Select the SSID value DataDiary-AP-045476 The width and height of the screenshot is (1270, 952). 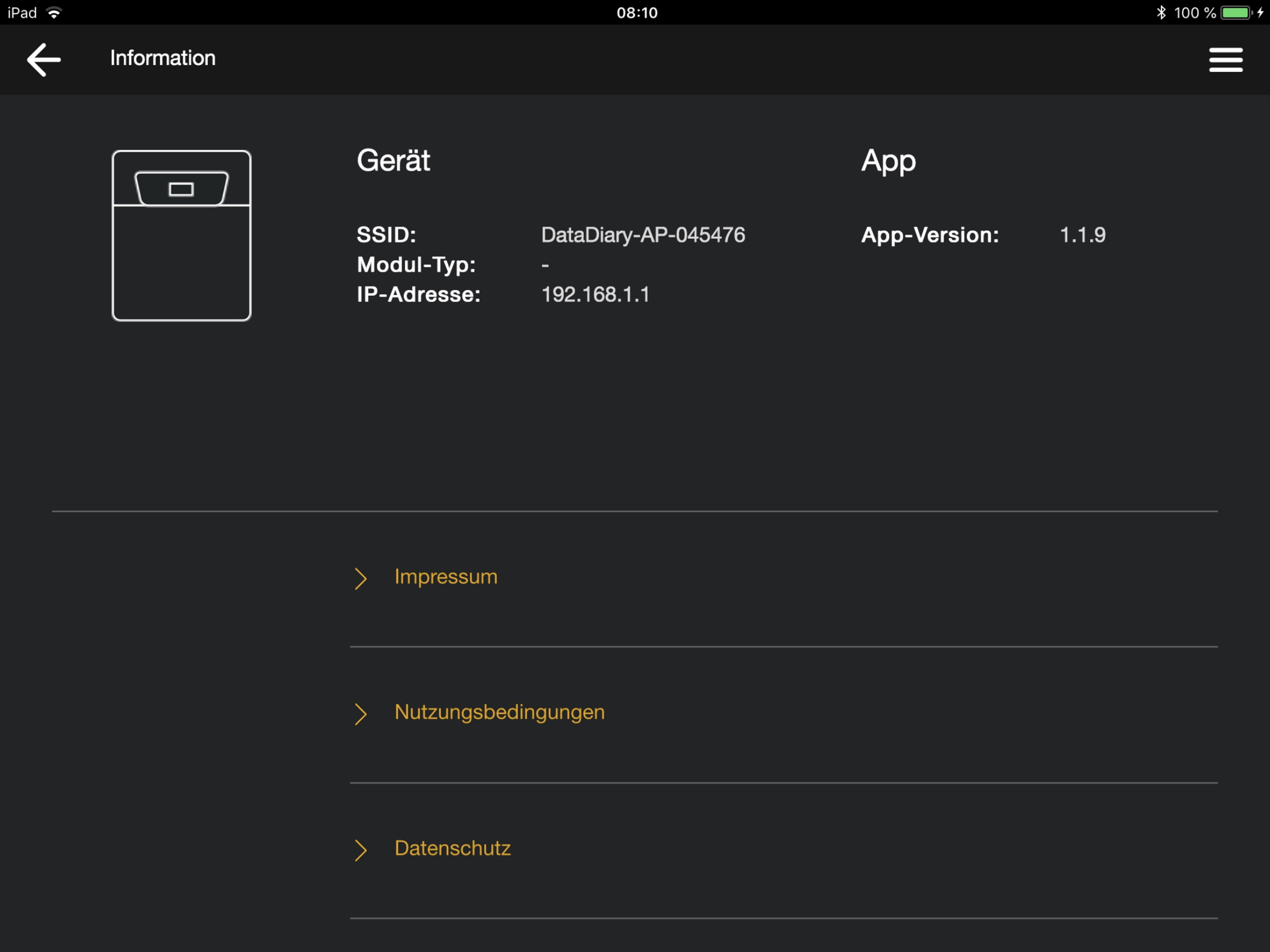pyautogui.click(x=642, y=235)
